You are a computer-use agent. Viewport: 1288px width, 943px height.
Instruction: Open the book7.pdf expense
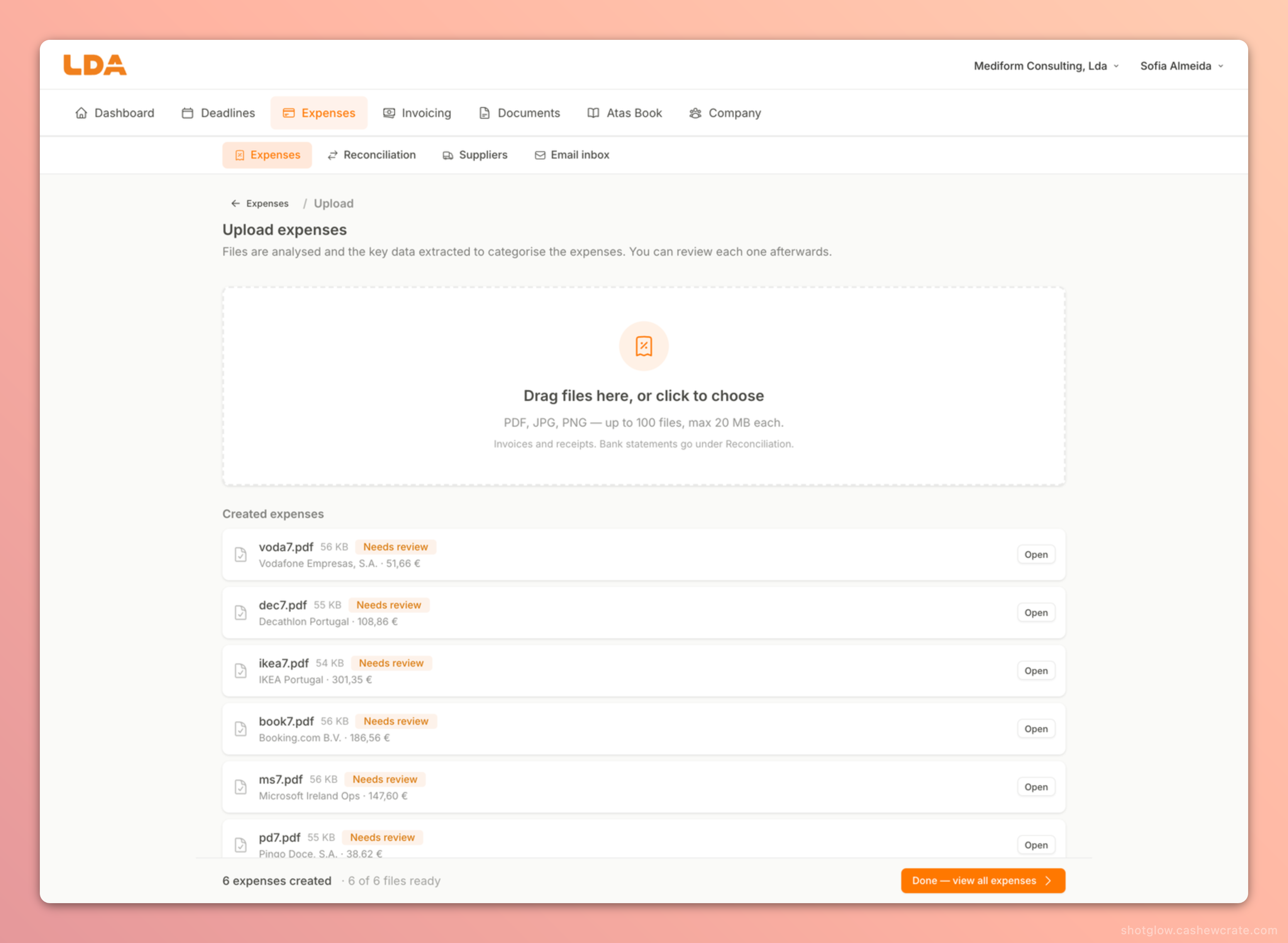[1036, 729]
